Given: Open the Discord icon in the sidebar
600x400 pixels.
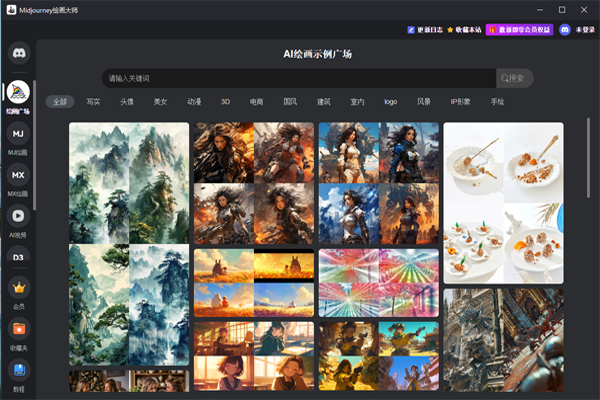Looking at the screenshot, I should [19, 53].
